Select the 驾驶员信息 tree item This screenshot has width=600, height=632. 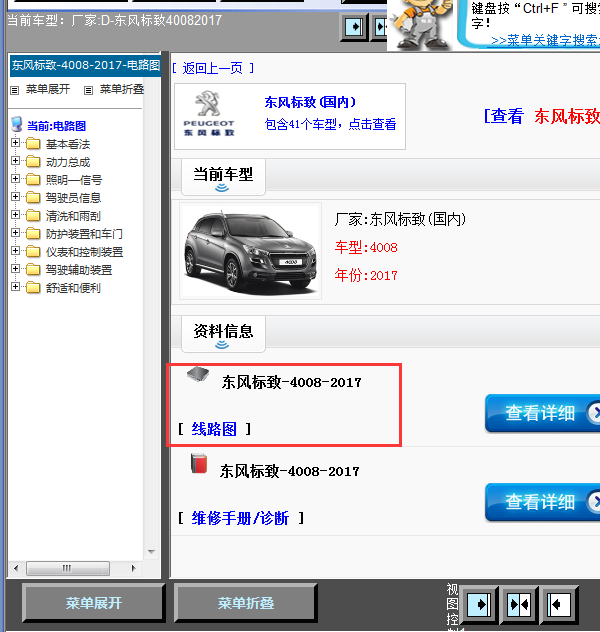click(73, 198)
